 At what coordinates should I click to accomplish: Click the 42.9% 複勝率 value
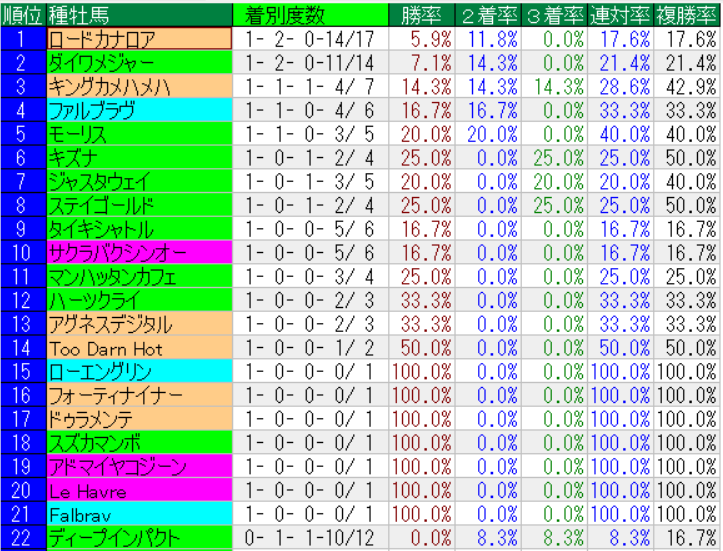tap(688, 86)
